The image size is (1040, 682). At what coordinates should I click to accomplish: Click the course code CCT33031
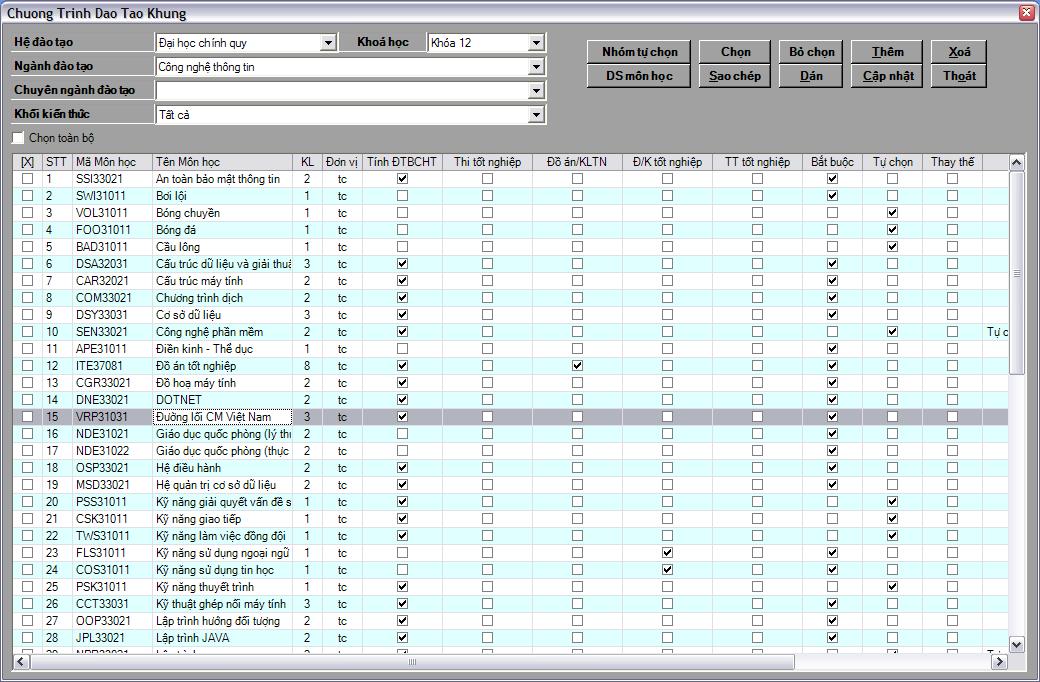[102, 604]
